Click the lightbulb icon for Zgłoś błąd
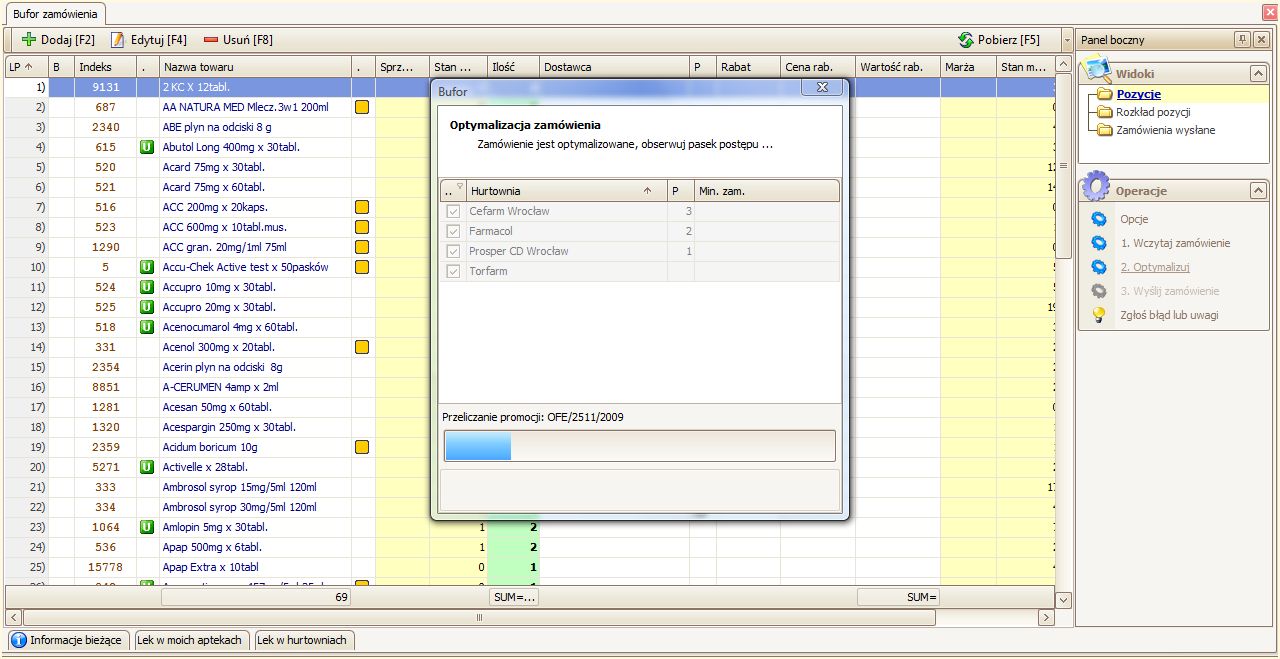The width and height of the screenshot is (1280, 659). (1099, 315)
